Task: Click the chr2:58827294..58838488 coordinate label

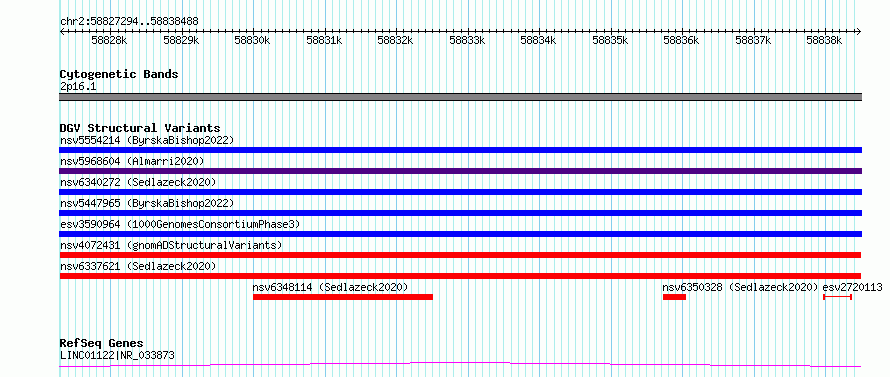Action: click(x=129, y=21)
